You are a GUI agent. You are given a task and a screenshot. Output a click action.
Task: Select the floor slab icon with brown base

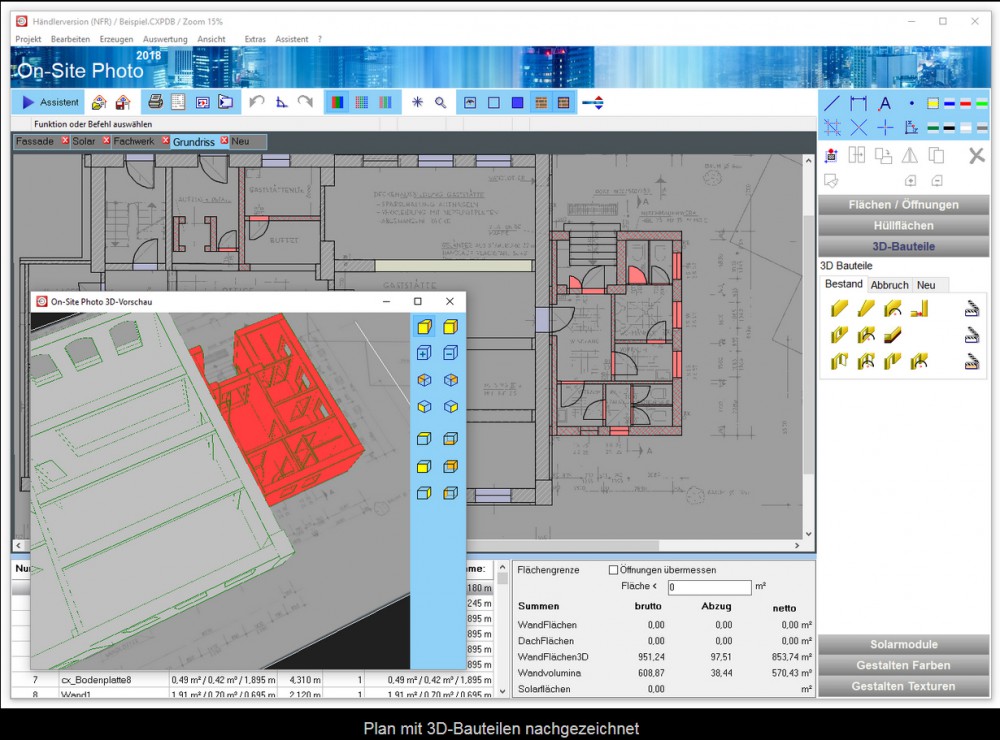point(892,336)
